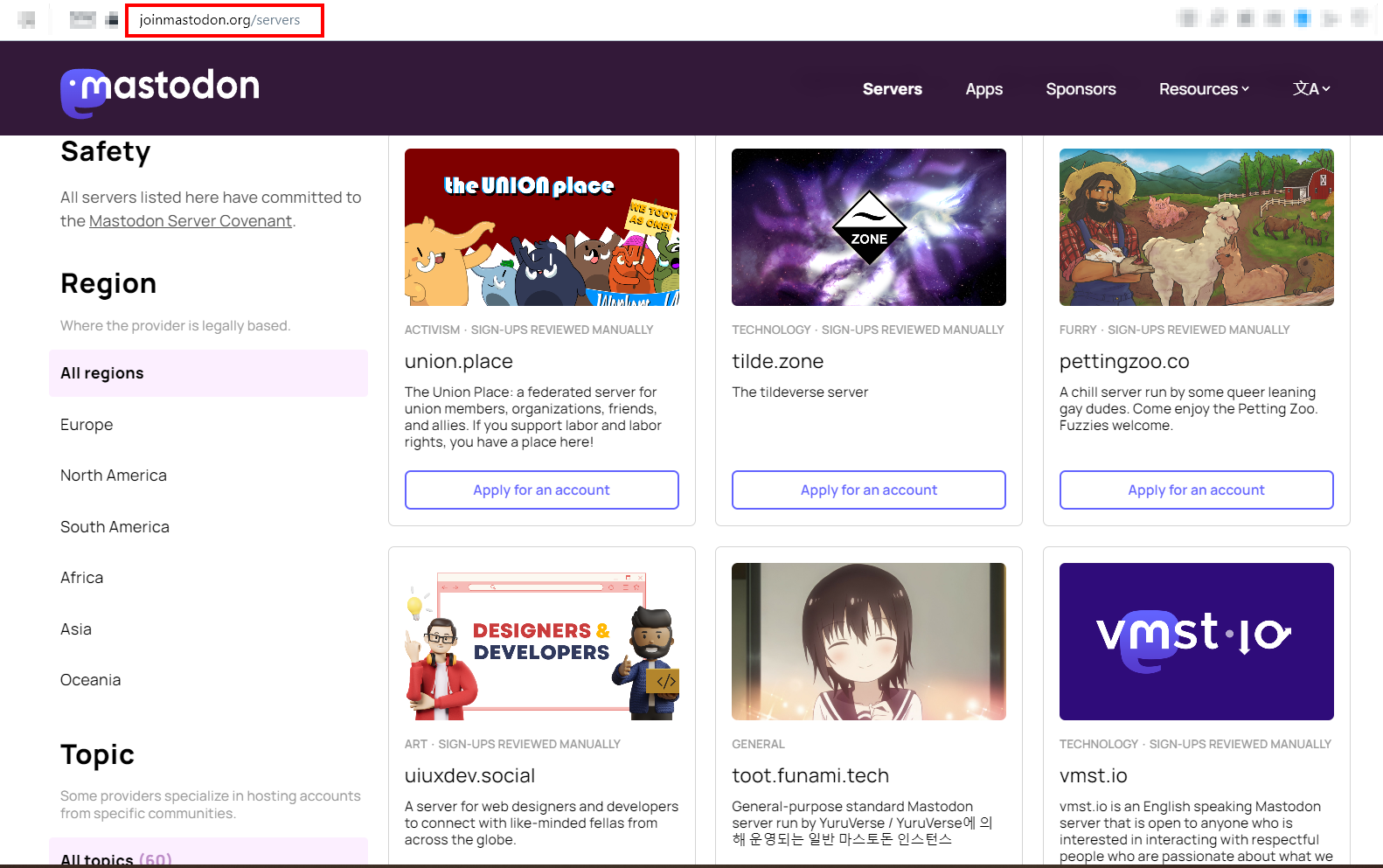Click the uiuxdev.social server name
1383x868 pixels.
tap(470, 775)
